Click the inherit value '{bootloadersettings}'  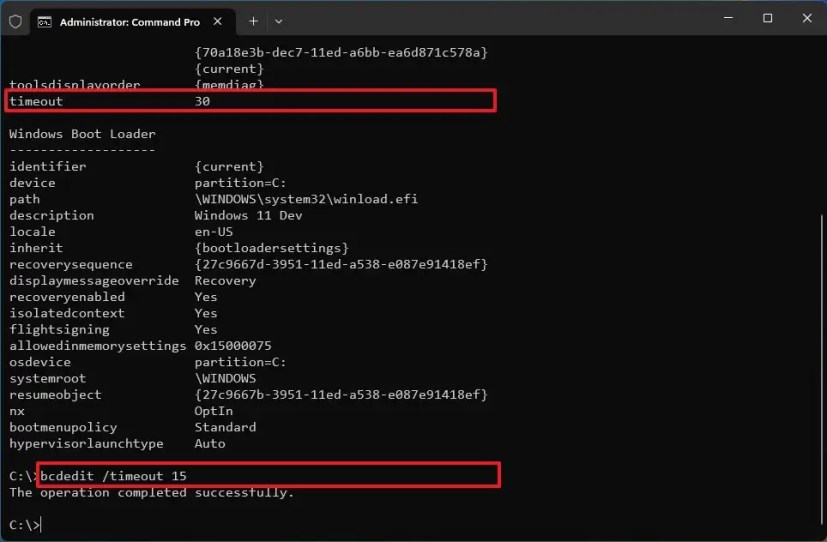tap(271, 248)
